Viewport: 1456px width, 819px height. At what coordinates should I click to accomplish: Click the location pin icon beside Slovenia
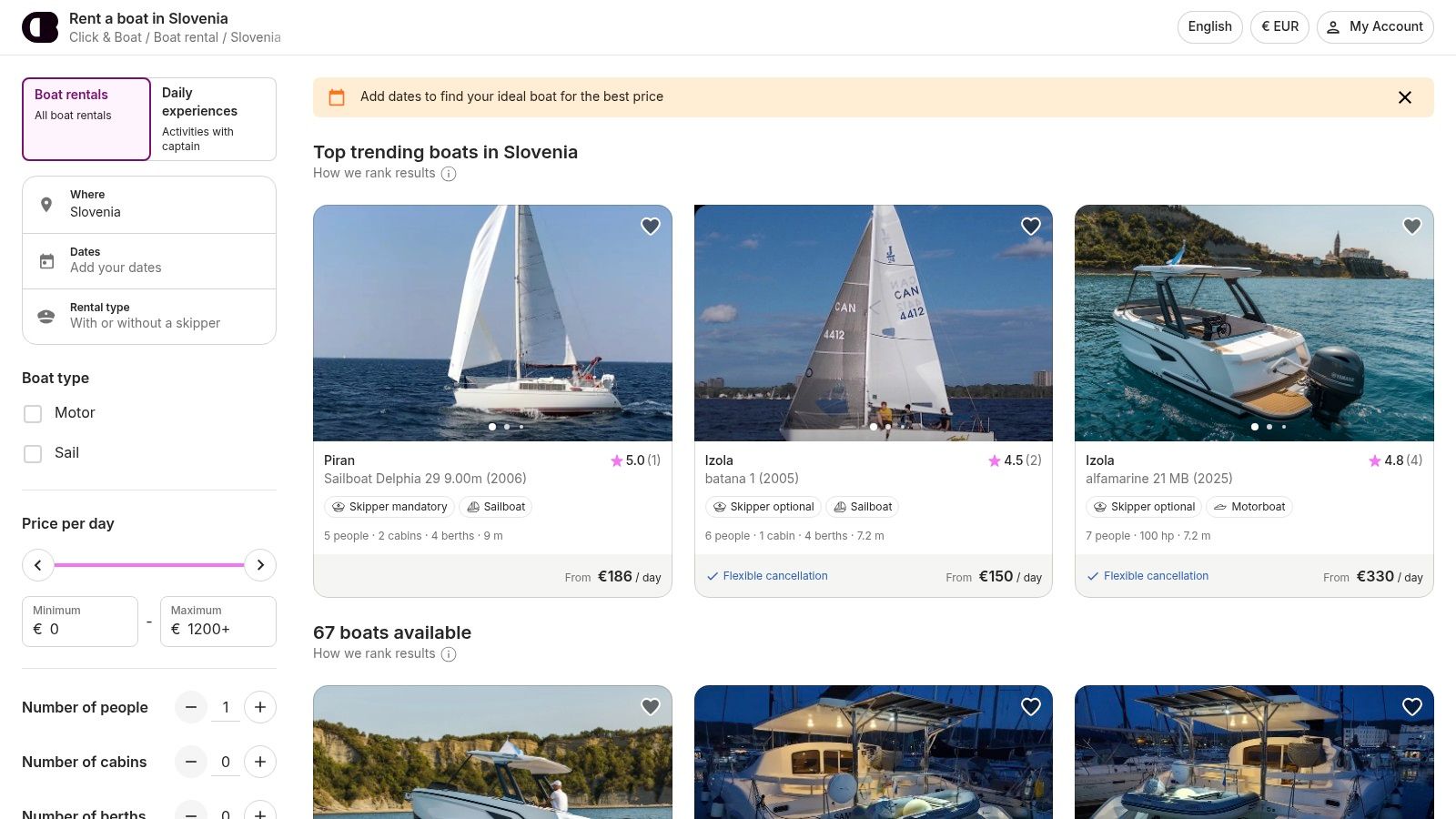[46, 204]
